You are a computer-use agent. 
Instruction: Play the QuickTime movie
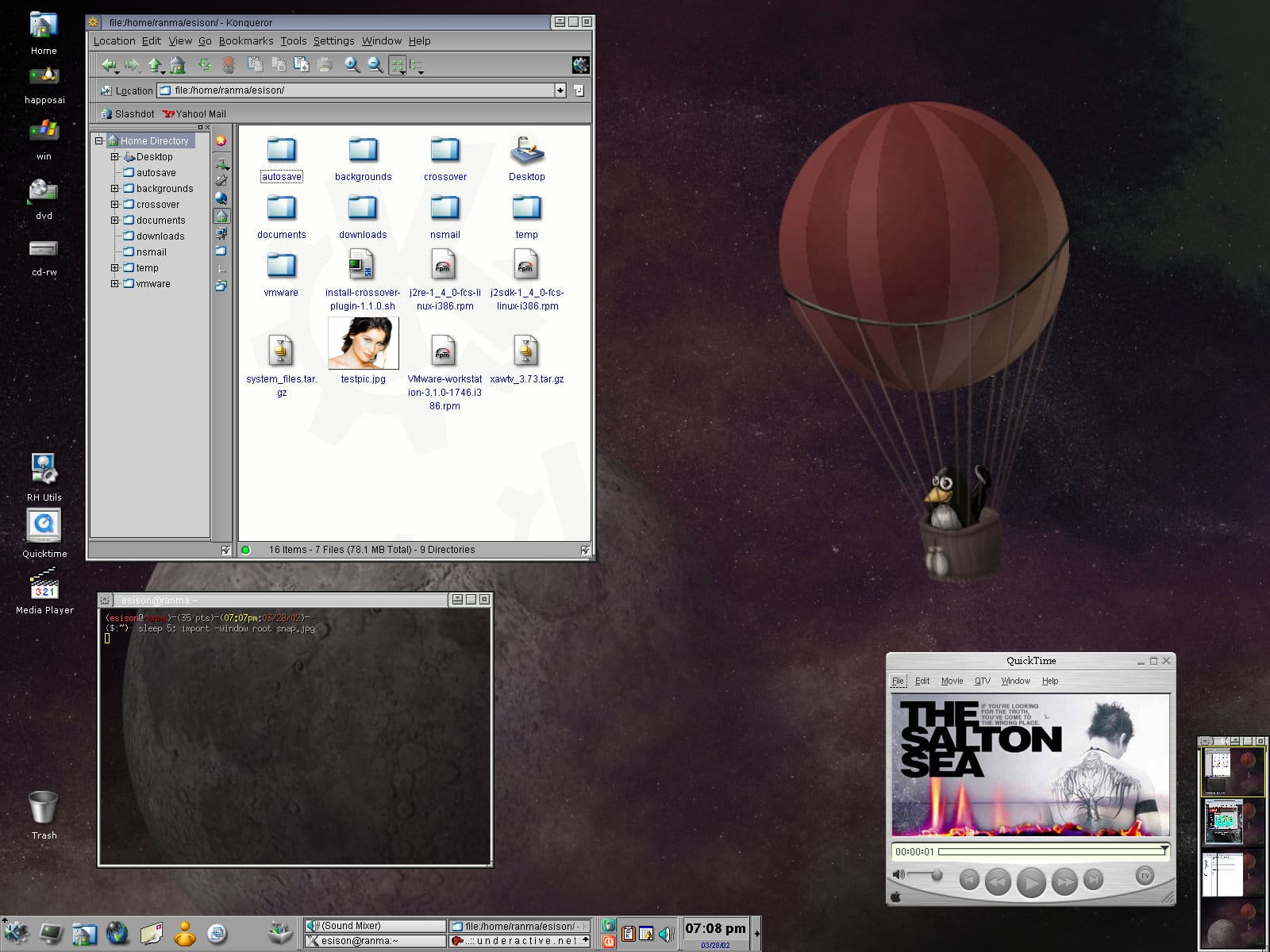point(1031,881)
